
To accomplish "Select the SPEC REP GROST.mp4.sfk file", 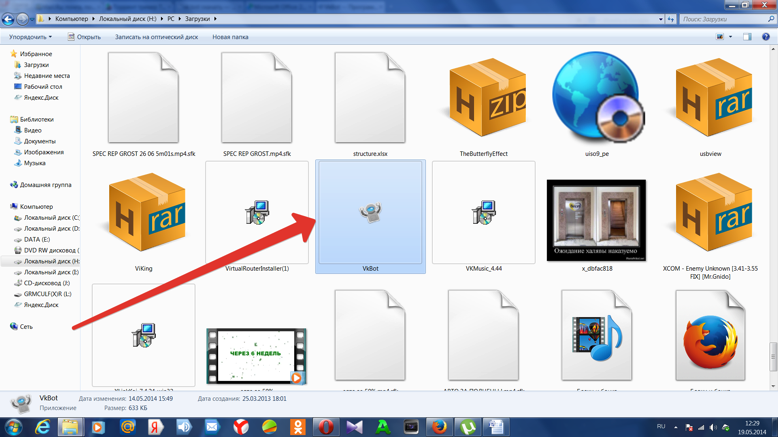I will click(257, 98).
